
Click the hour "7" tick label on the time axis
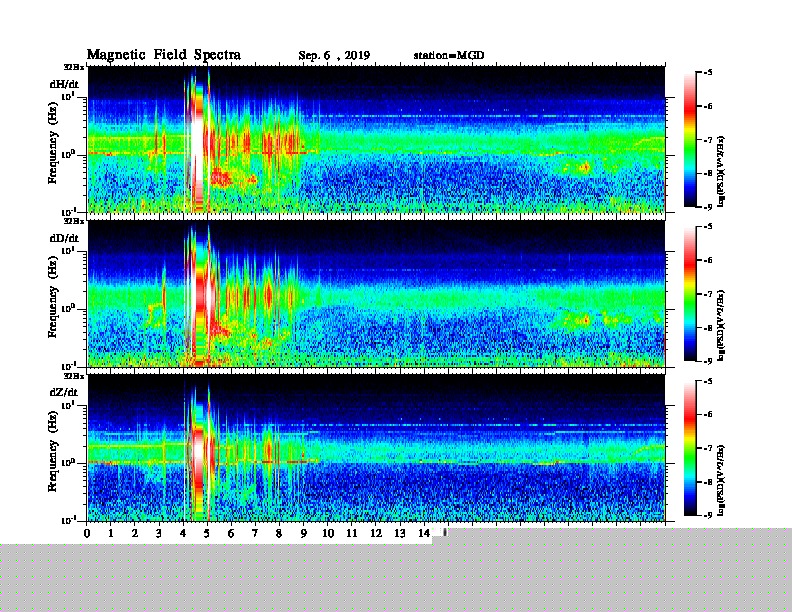pos(255,533)
